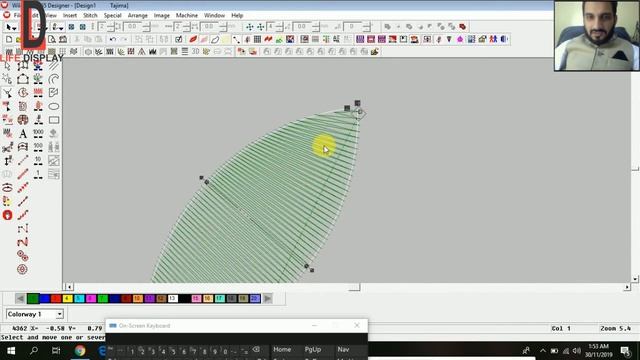This screenshot has width=640, height=360.
Task: Open taskbar Search
Action: pos(34,351)
